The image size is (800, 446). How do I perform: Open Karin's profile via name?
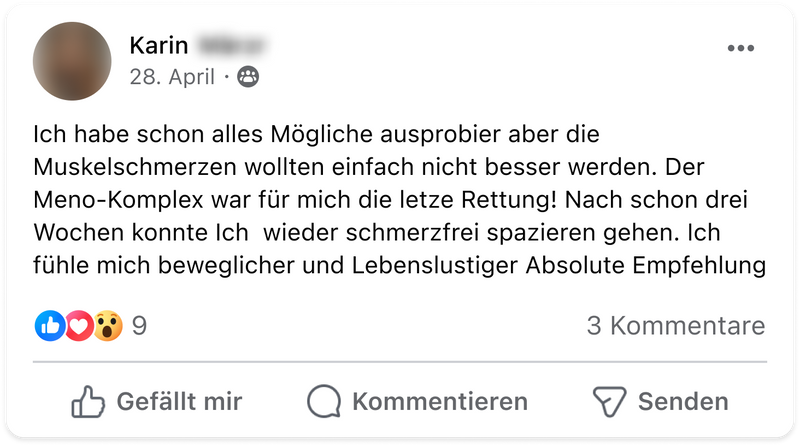157,46
